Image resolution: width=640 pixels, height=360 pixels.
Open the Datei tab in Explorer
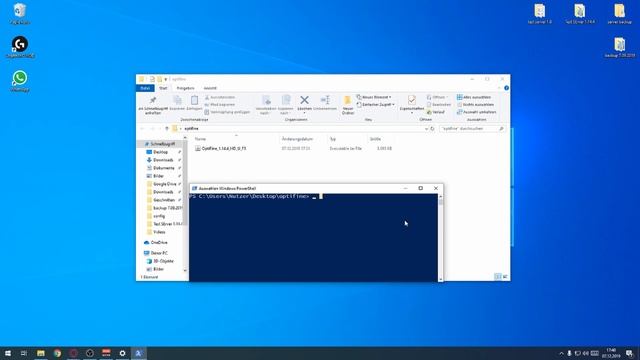(145, 88)
